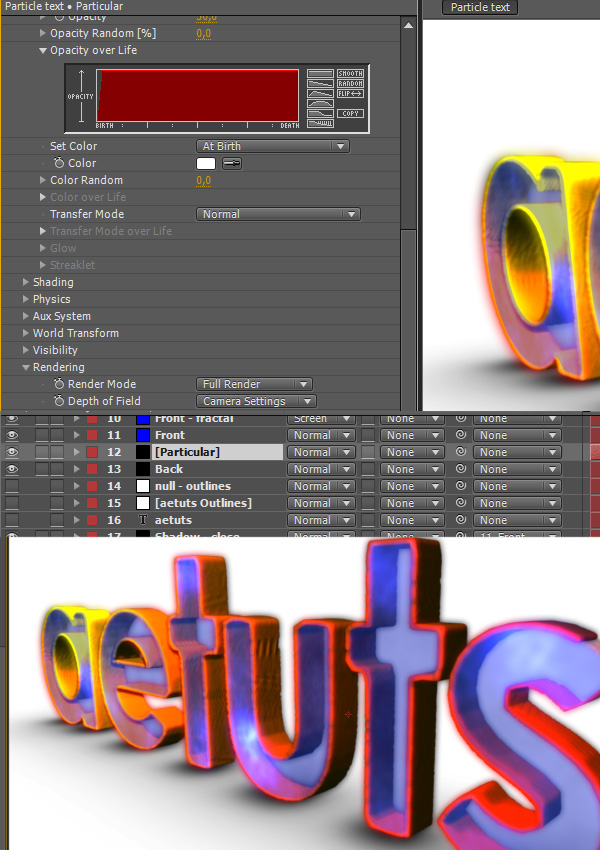Click inside the red Opacity over Life graph
600x850 pixels.
[x=197, y=95]
